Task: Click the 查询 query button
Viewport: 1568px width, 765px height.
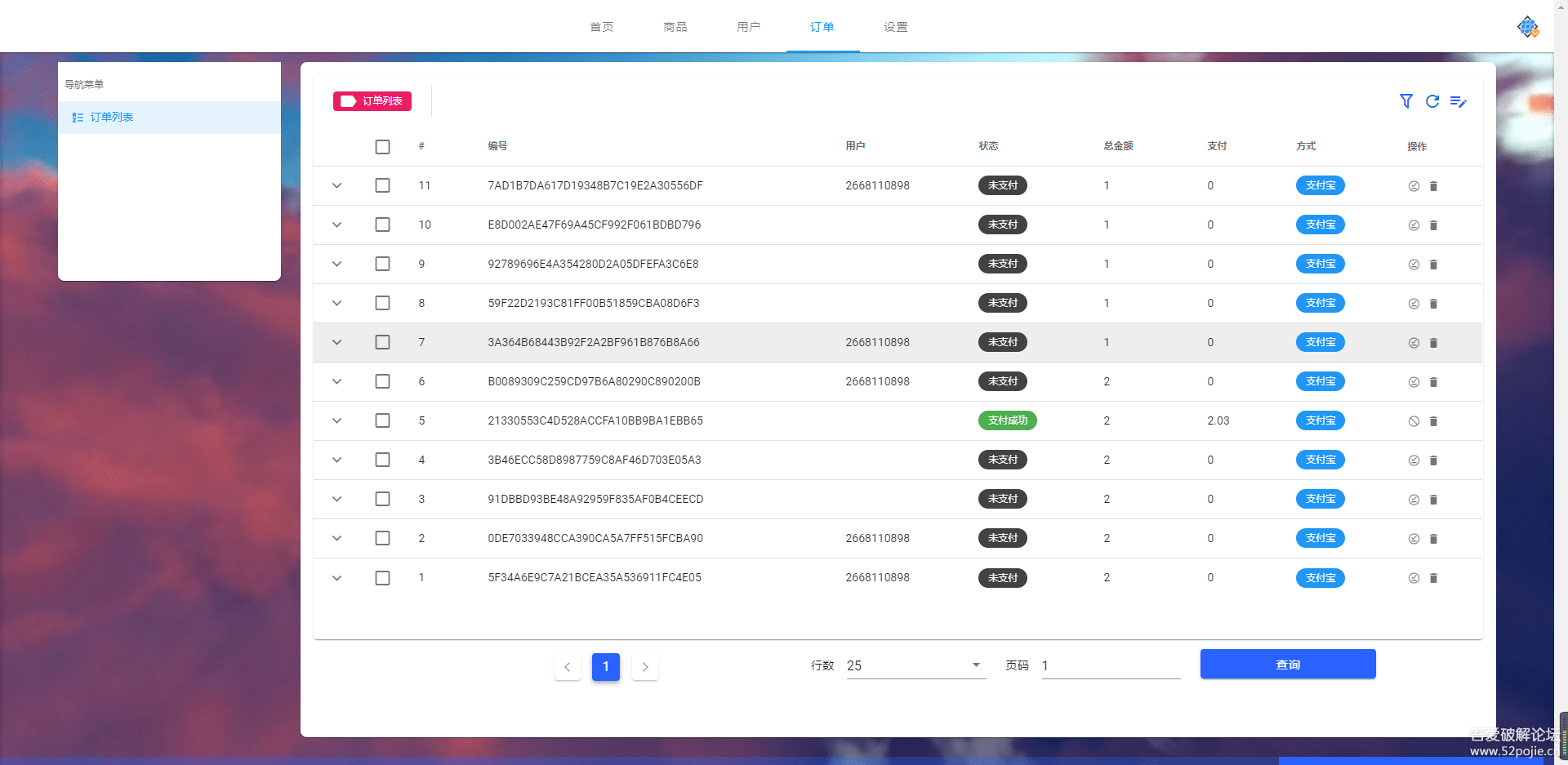Action: (1288, 664)
